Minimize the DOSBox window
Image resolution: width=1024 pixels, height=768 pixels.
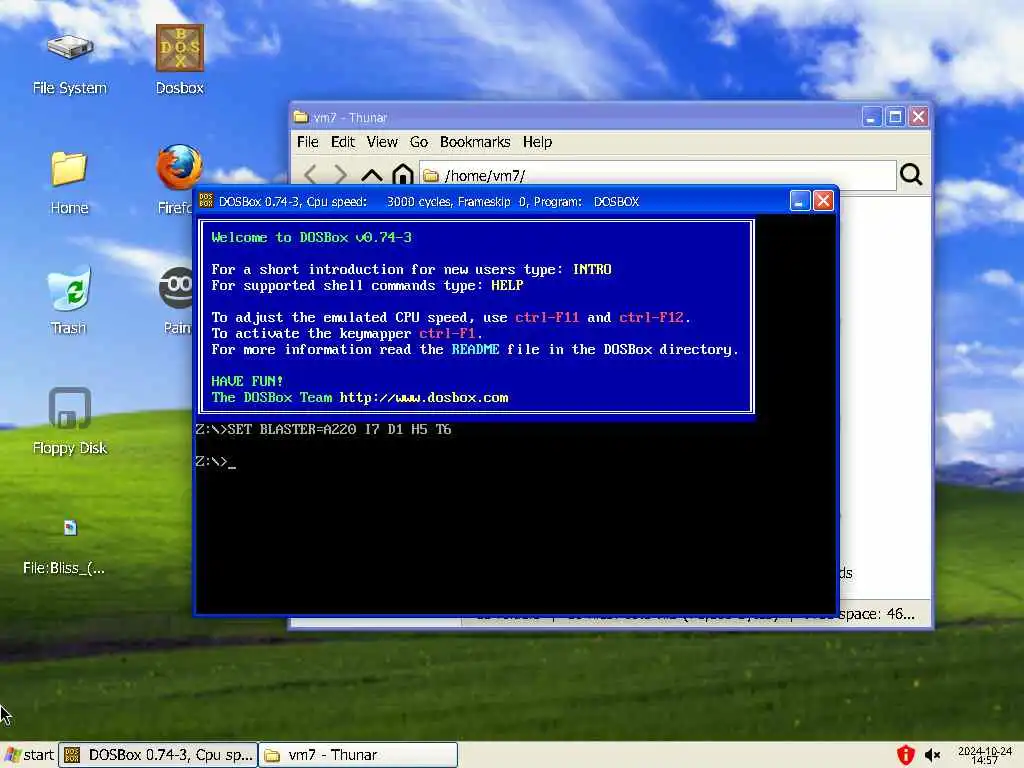pos(800,201)
